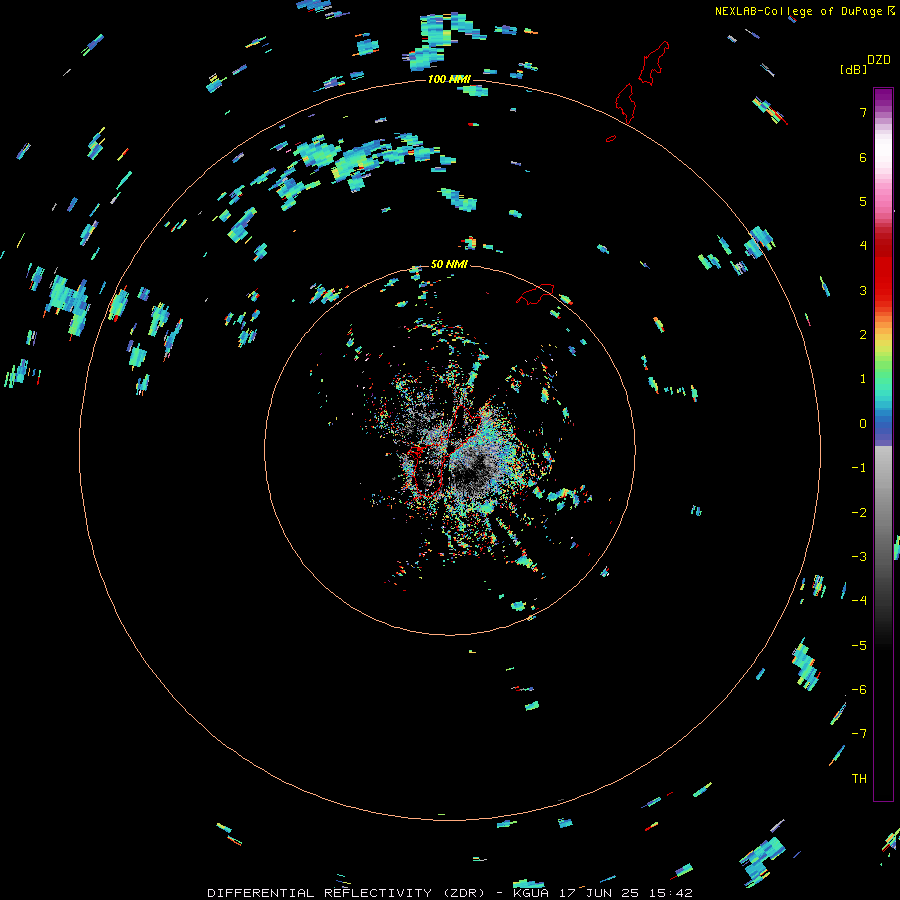Click the legend value -6
The image size is (900, 900).
coord(859,690)
